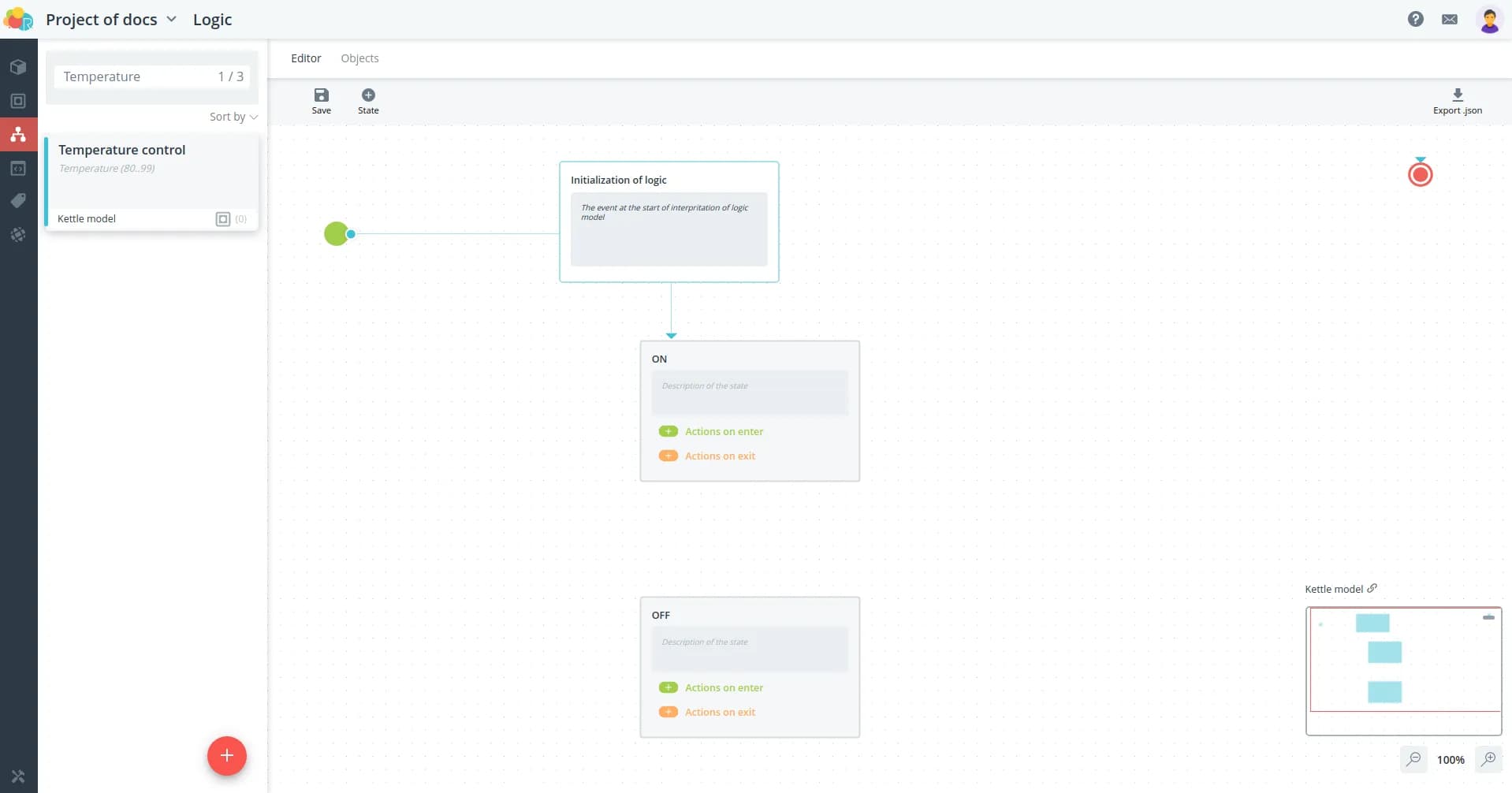The height and width of the screenshot is (793, 1512).
Task: Open the user profile avatar
Action: click(1488, 20)
